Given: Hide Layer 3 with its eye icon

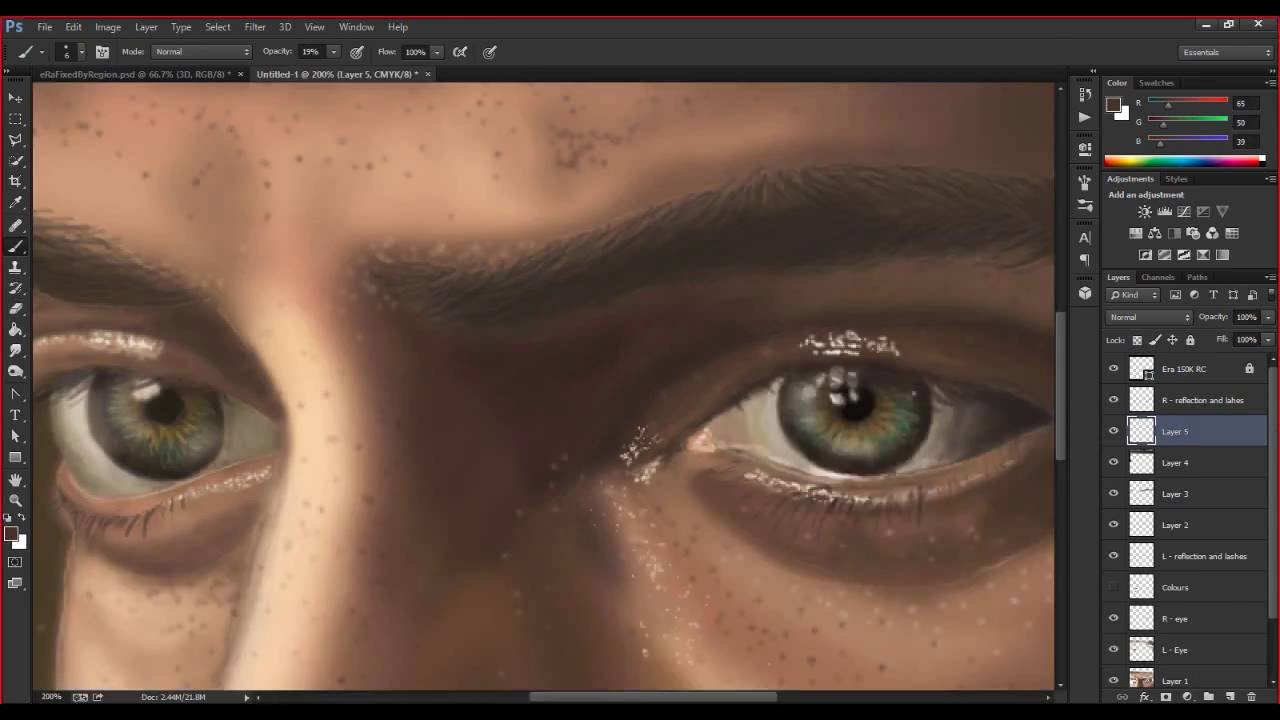Looking at the screenshot, I should [x=1114, y=493].
